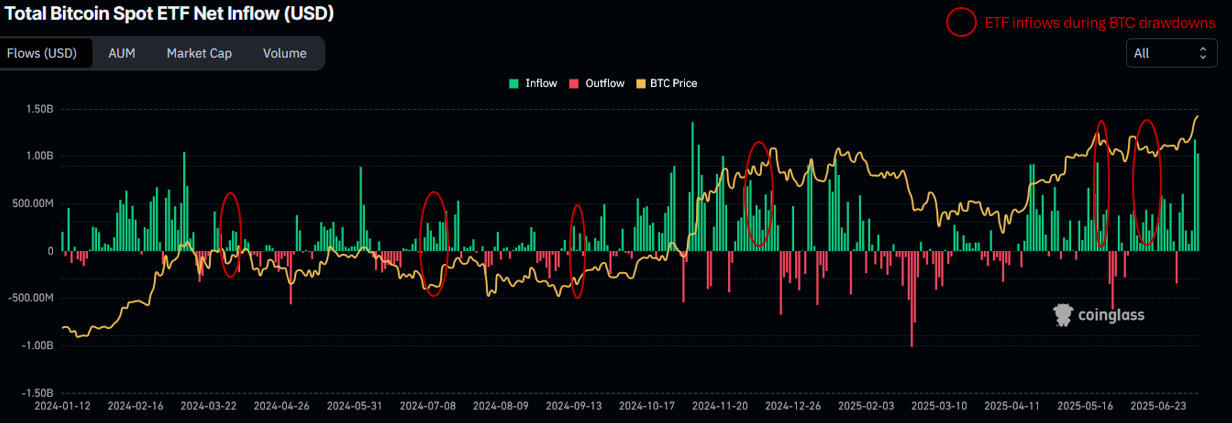Toggle the Inflow series in legend
The height and width of the screenshot is (423, 1232).
pyautogui.click(x=540, y=83)
